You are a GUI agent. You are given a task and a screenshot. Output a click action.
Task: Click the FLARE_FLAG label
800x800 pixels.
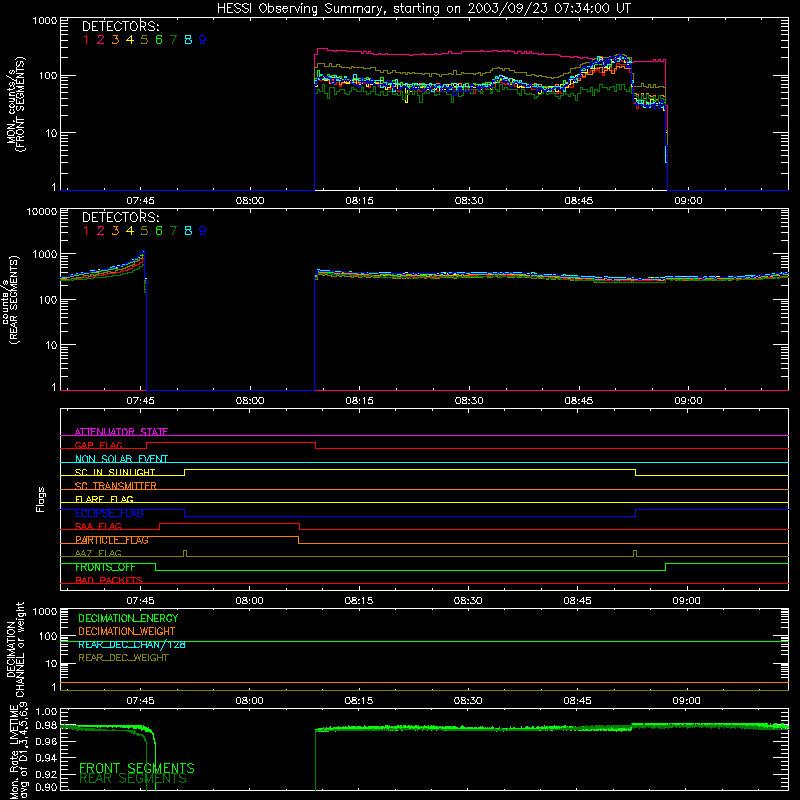[x=104, y=499]
